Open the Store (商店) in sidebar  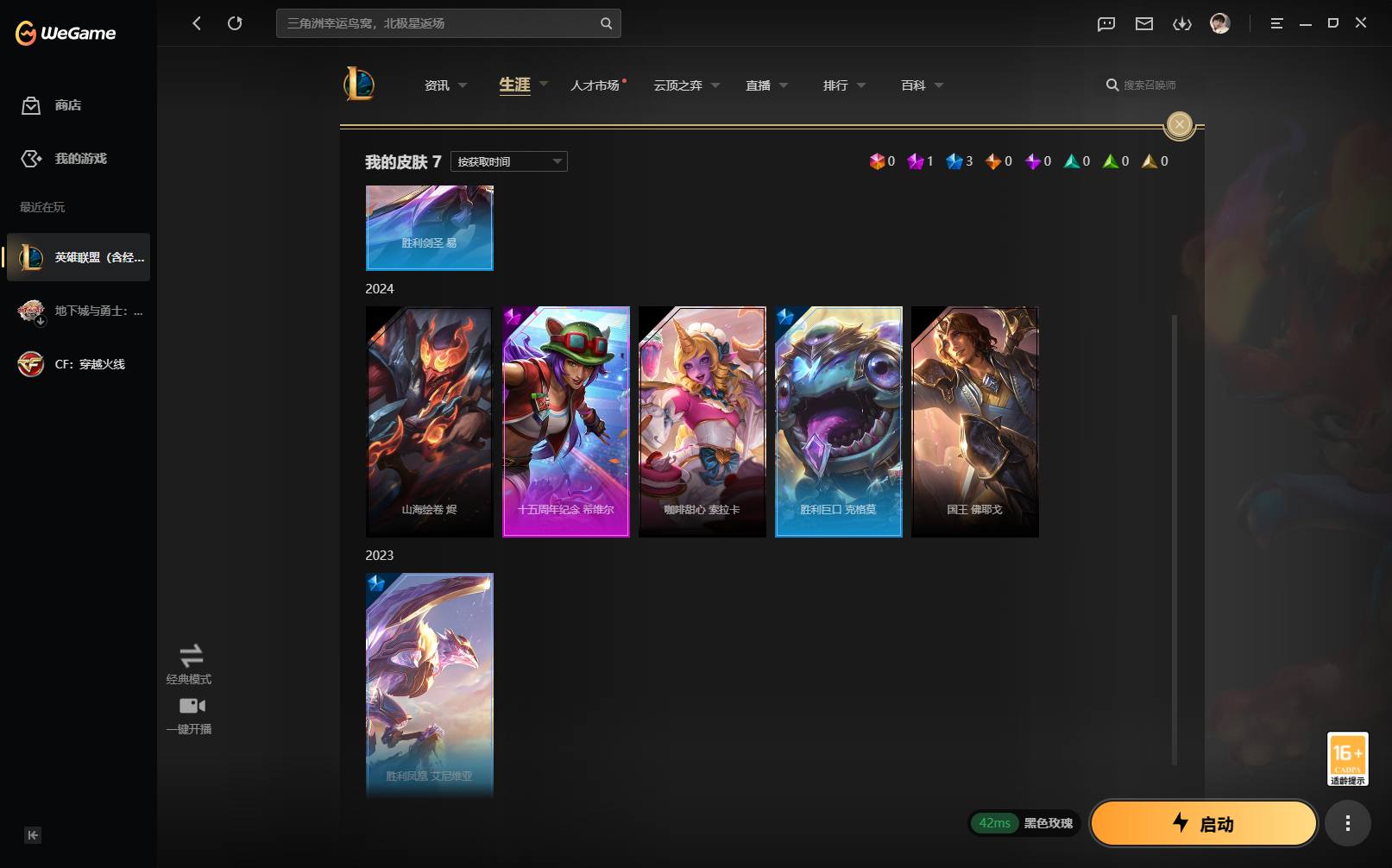(52, 105)
